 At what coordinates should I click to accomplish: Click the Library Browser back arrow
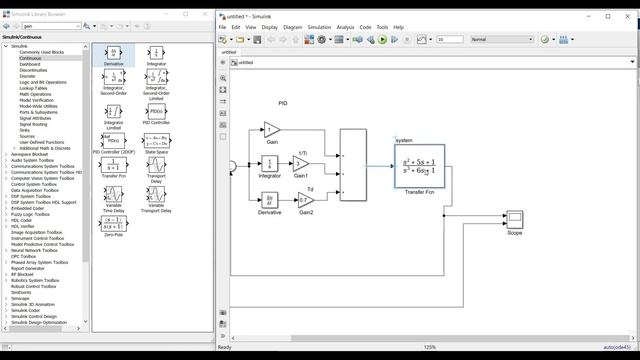[x=6, y=26]
